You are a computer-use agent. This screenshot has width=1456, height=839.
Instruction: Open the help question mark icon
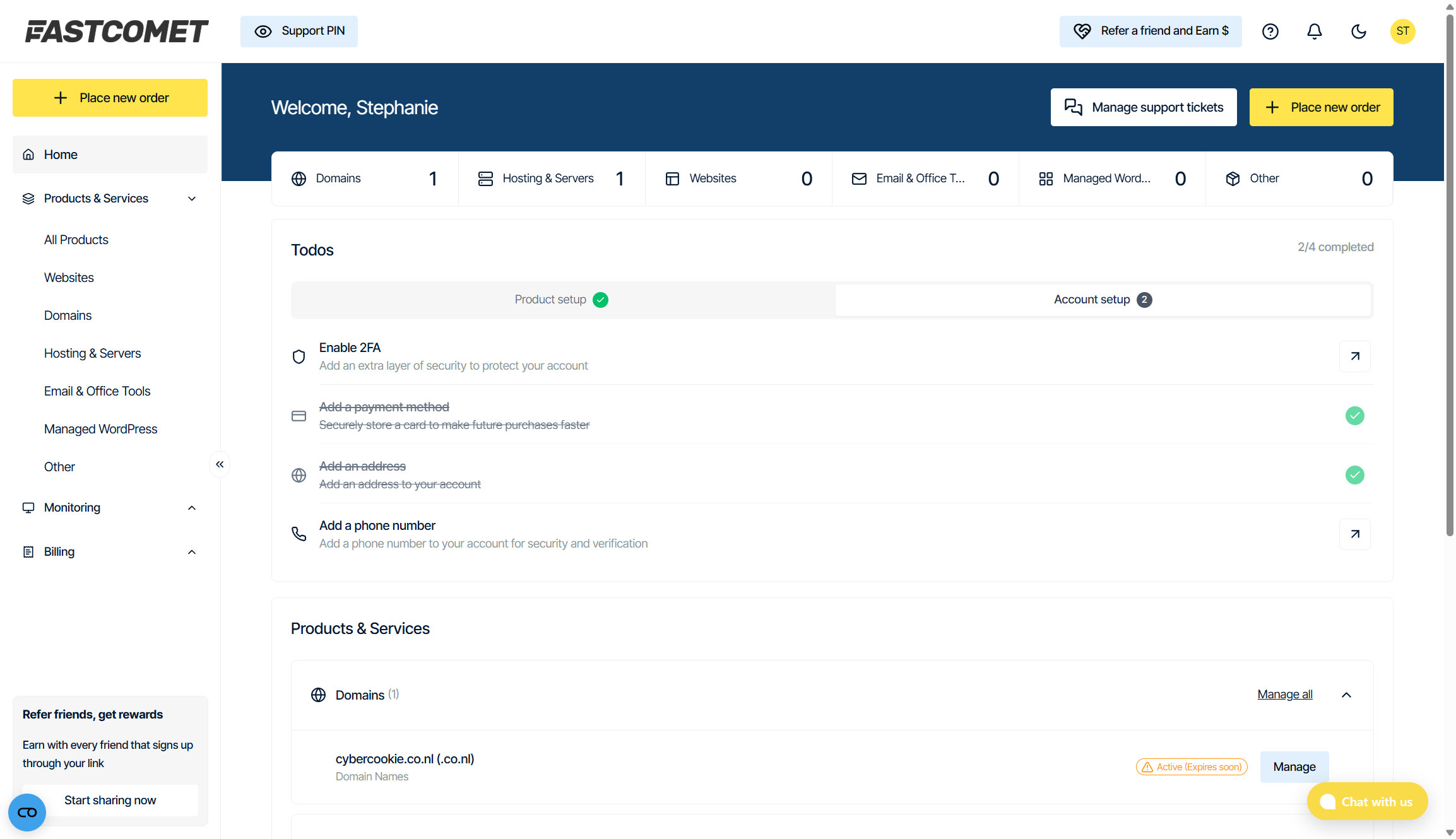pyautogui.click(x=1270, y=32)
